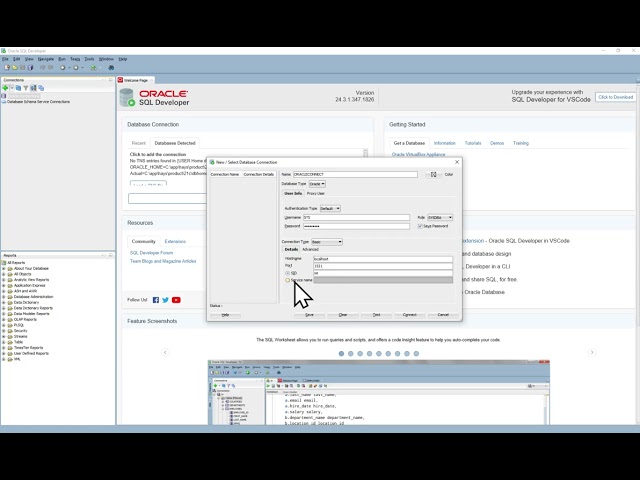Click the connection Name input field
Image resolution: width=640 pixels, height=480 pixels.
[355, 174]
